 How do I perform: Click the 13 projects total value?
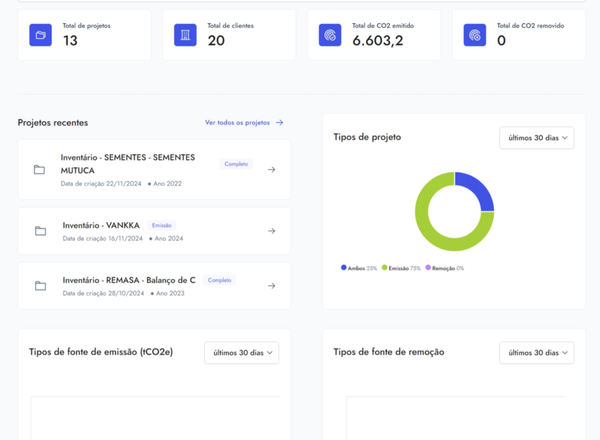(70, 41)
